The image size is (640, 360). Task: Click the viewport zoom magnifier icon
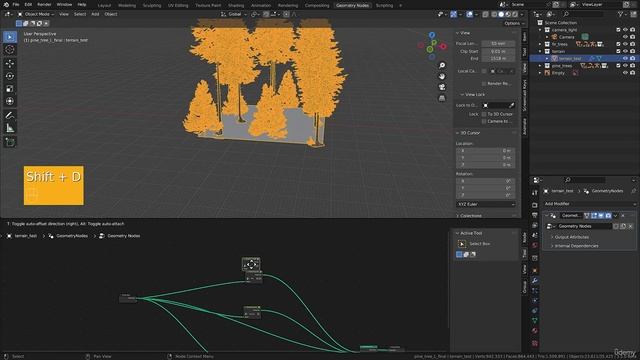point(442,65)
